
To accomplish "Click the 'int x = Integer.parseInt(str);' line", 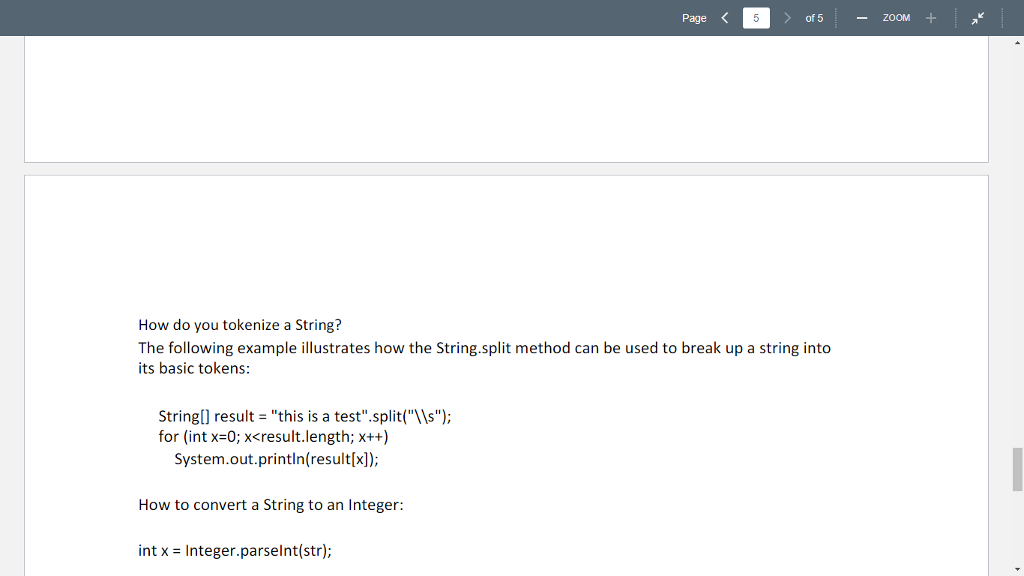I will [234, 550].
